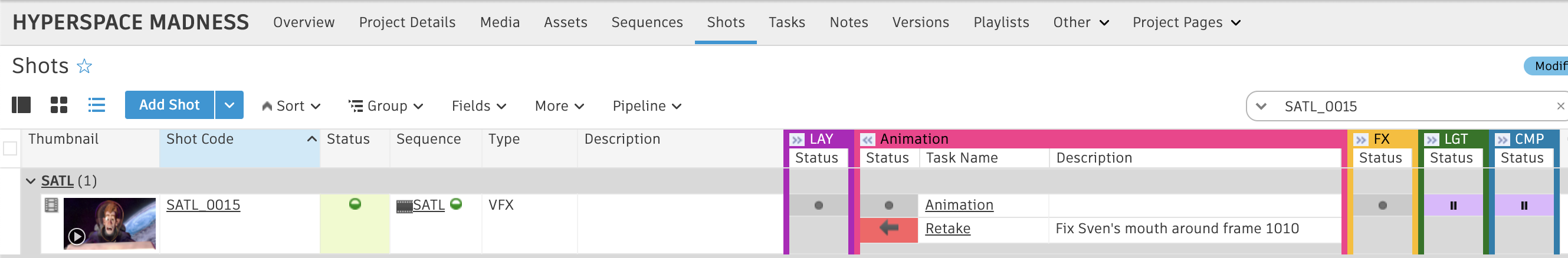The image size is (1568, 258).
Task: Switch to master-detail view layout
Action: [x=21, y=105]
